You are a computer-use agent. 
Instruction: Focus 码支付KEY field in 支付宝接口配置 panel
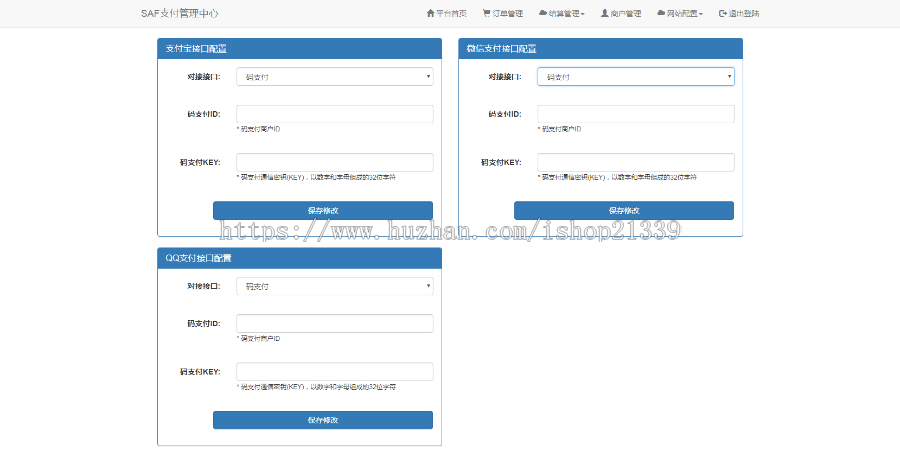point(335,162)
